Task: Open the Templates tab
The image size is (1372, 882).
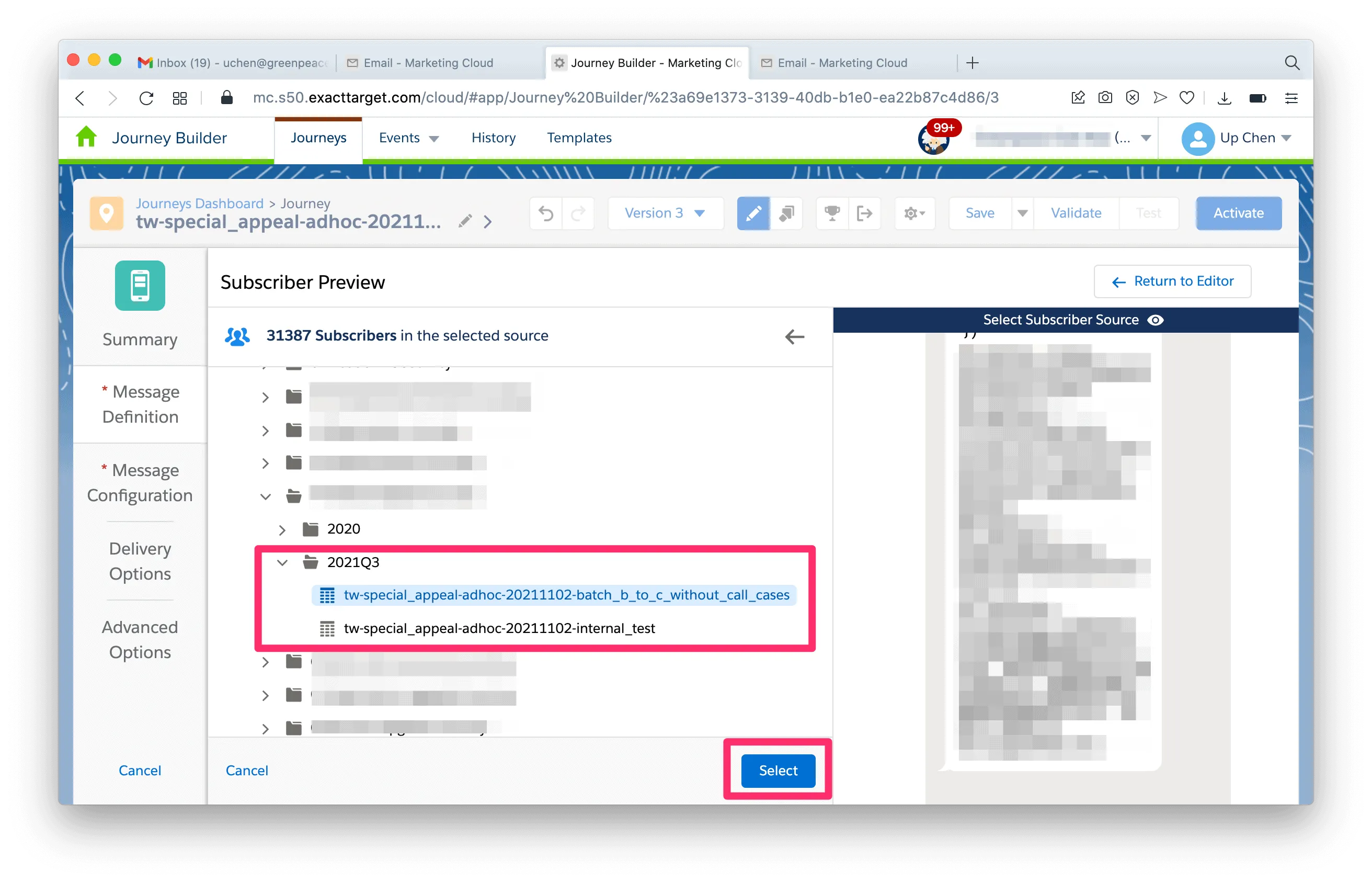Action: [579, 138]
